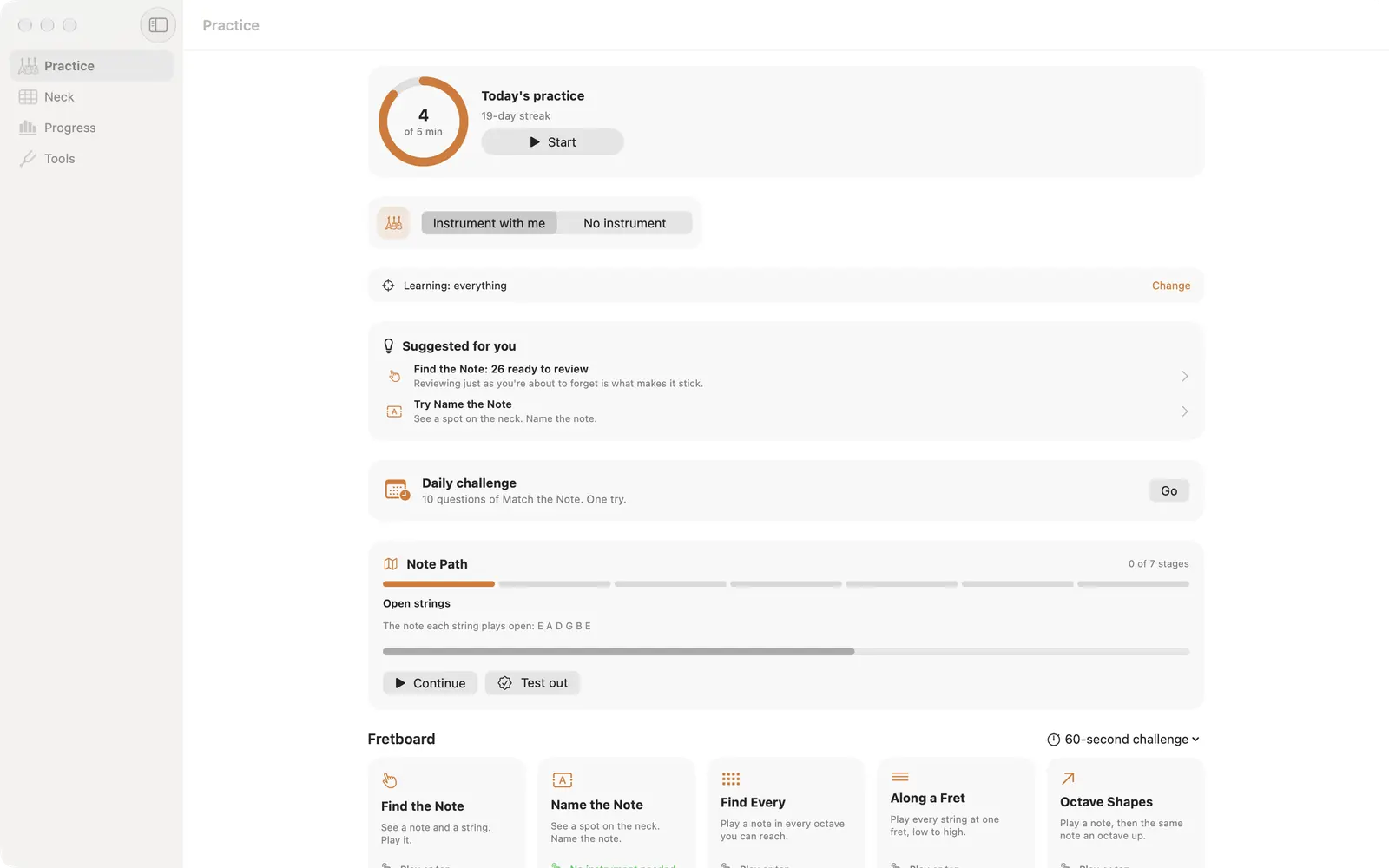This screenshot has width=1389, height=868.
Task: Click the 60-second challenge clock icon
Action: [x=1053, y=740]
